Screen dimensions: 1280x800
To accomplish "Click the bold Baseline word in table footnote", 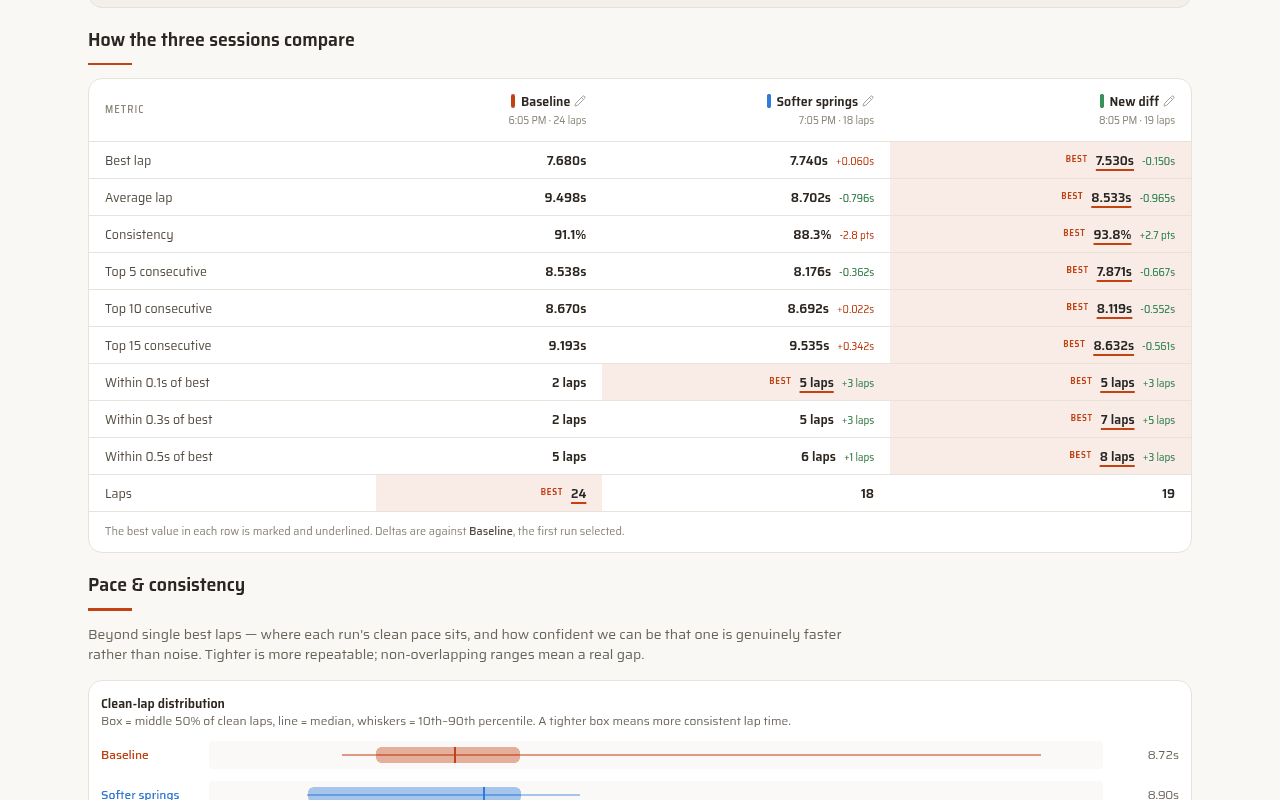I will pyautogui.click(x=491, y=531).
